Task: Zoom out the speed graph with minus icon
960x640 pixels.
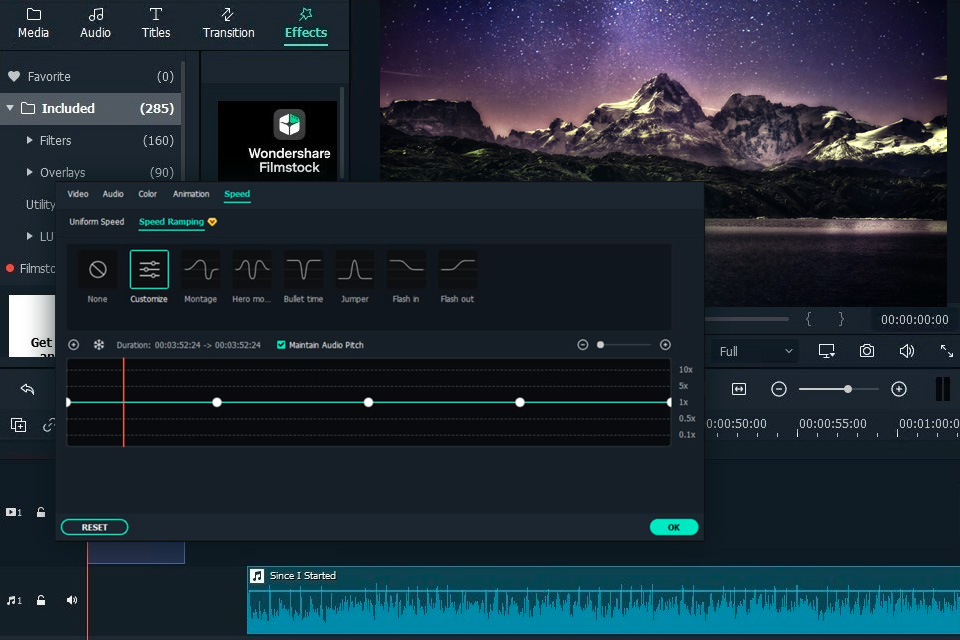Action: pyautogui.click(x=583, y=345)
